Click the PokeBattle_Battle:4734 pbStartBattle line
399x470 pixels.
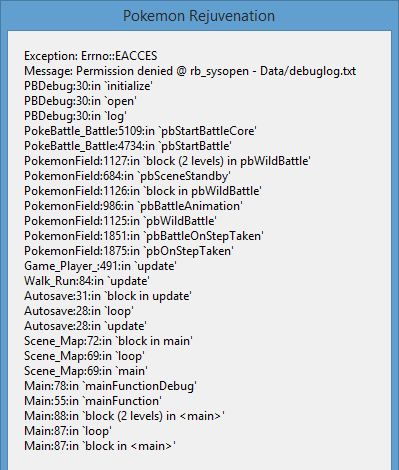(128, 146)
